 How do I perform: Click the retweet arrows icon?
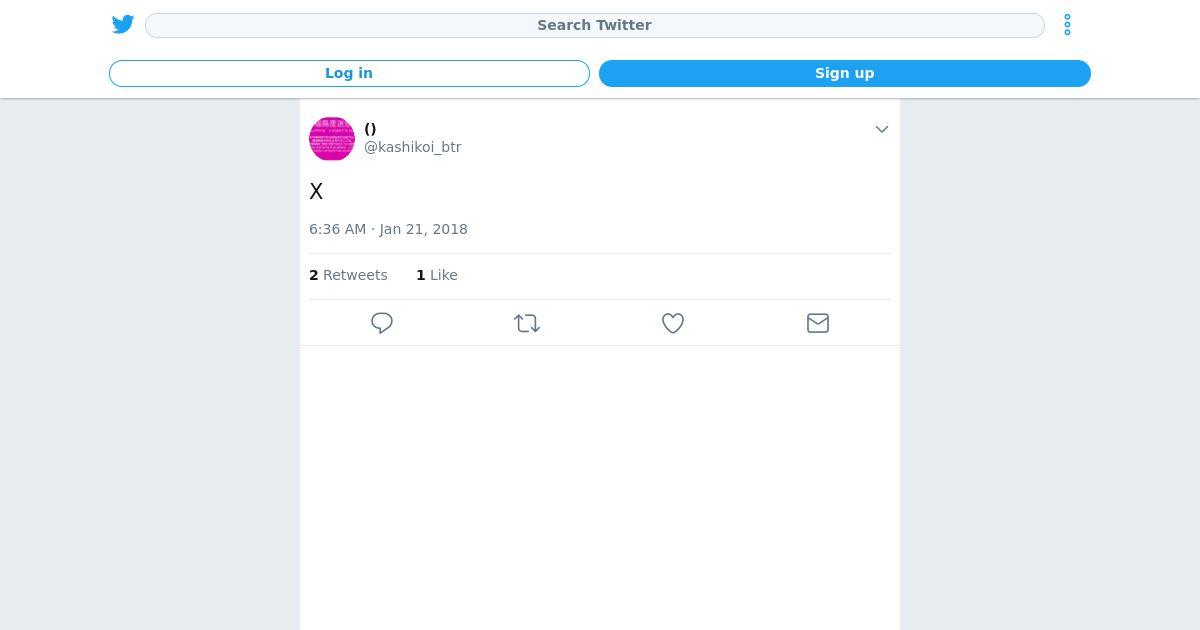pyautogui.click(x=527, y=323)
